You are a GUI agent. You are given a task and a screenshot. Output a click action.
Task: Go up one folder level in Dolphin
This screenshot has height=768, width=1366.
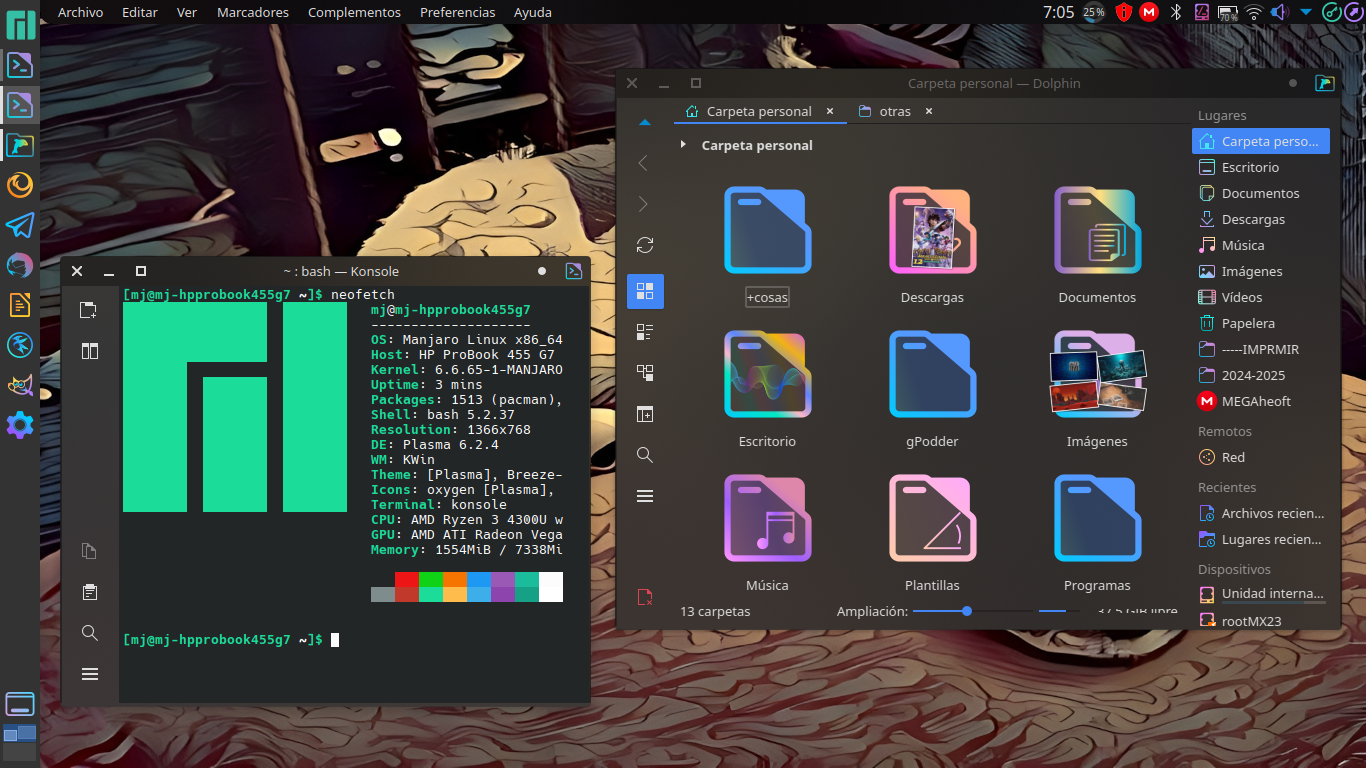(x=644, y=122)
